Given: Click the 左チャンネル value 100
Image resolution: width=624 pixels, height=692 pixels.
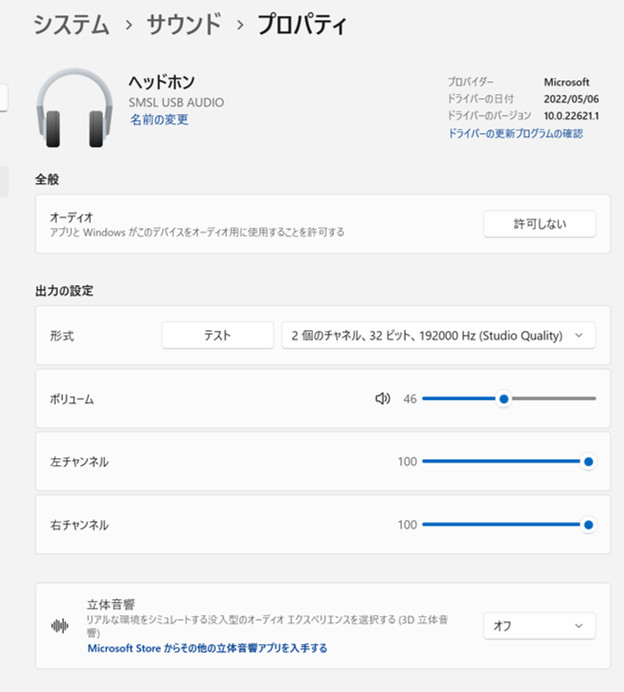Looking at the screenshot, I should tap(407, 462).
